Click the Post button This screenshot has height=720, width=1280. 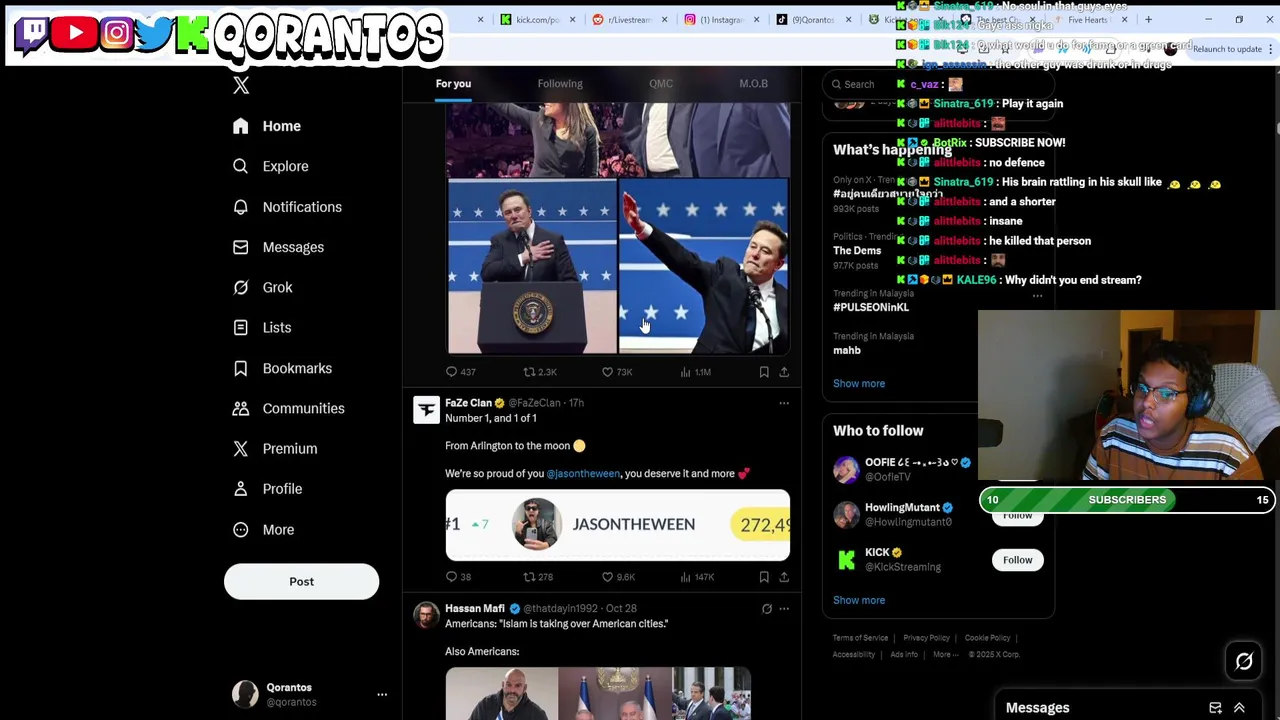301,581
